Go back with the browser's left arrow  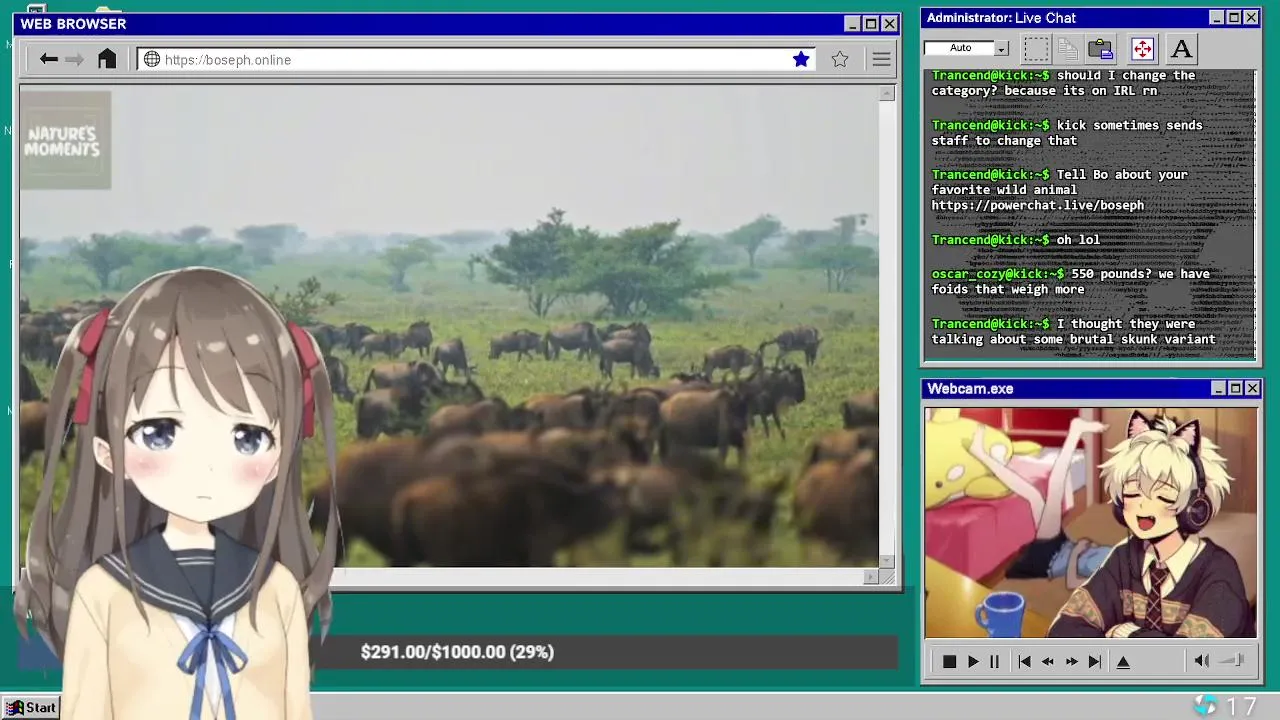coord(48,60)
